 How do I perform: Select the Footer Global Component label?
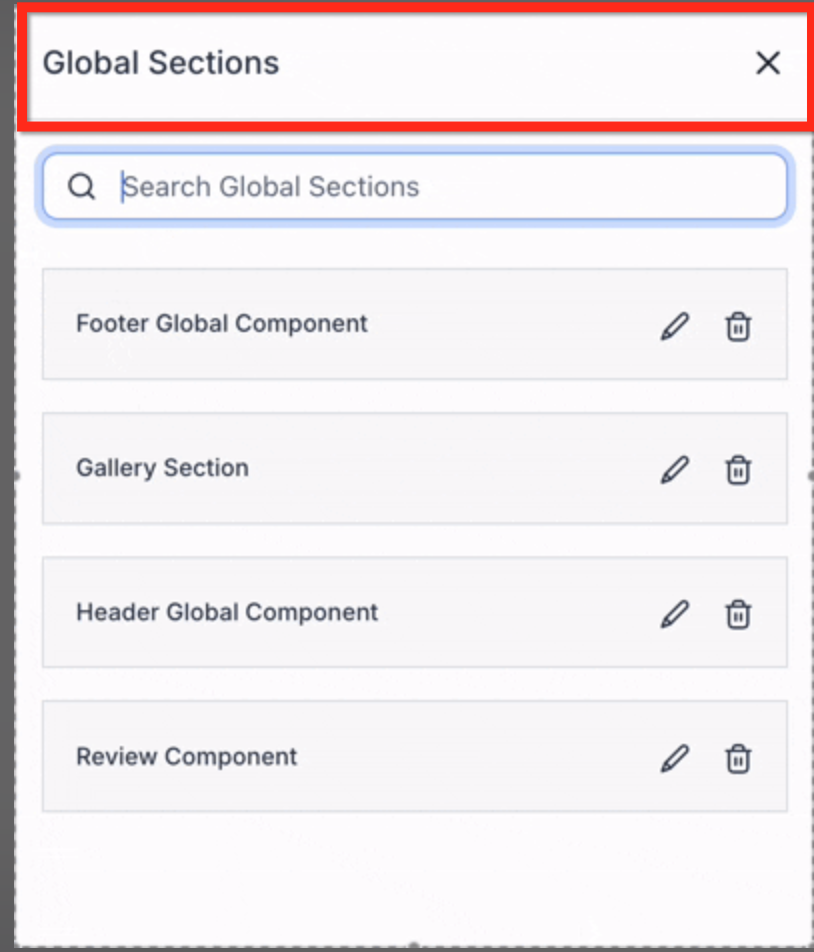(x=222, y=324)
